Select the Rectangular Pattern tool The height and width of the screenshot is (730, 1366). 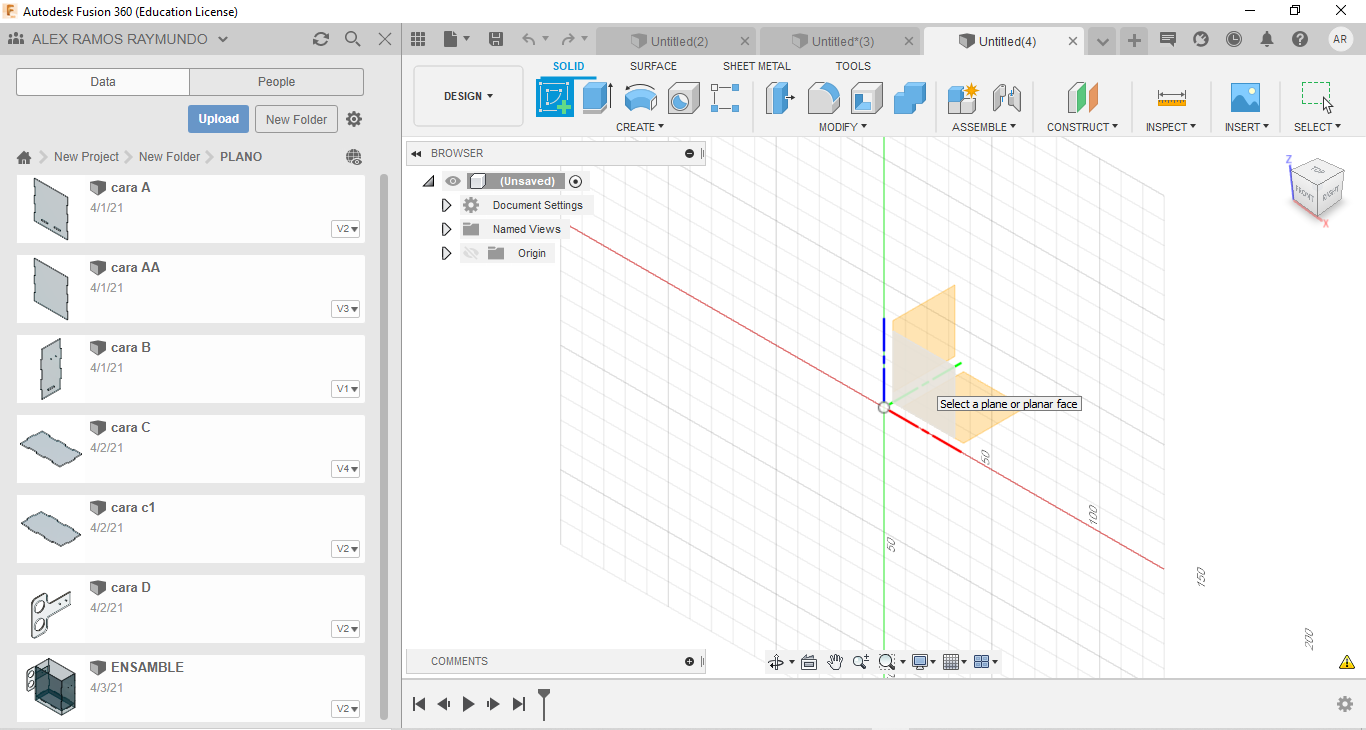click(725, 98)
